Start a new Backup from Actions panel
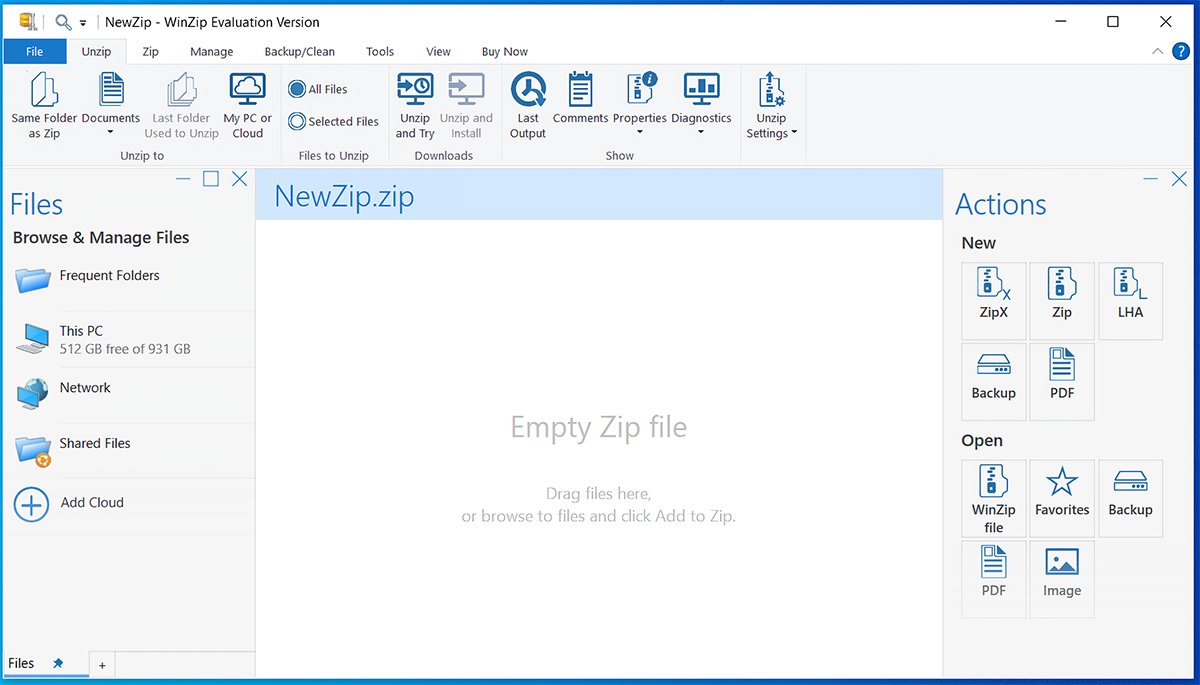This screenshot has width=1200, height=685. (x=993, y=380)
